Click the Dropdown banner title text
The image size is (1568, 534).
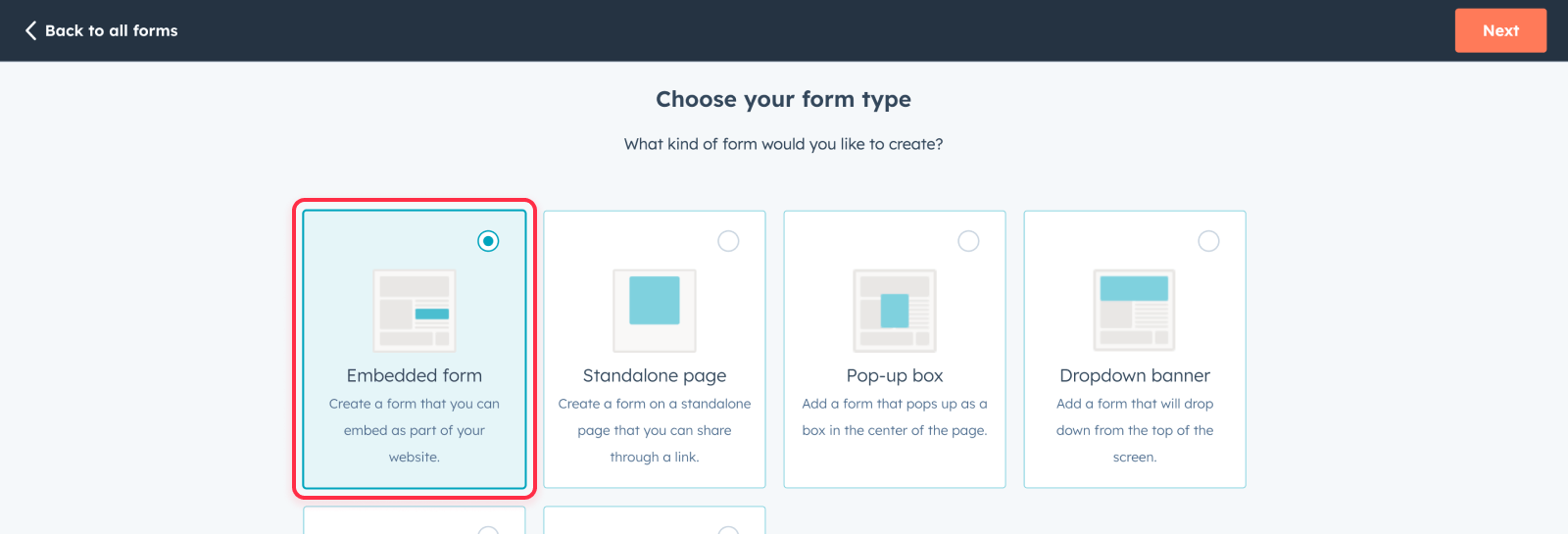point(1135,375)
